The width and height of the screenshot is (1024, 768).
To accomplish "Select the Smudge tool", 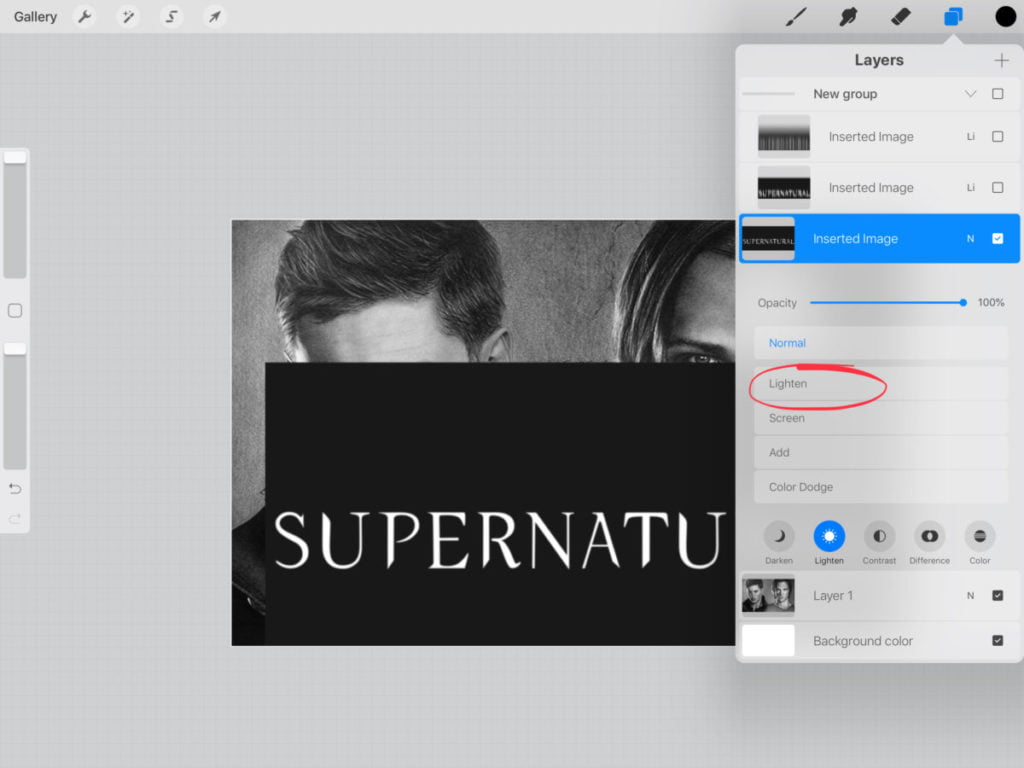I will [x=849, y=17].
